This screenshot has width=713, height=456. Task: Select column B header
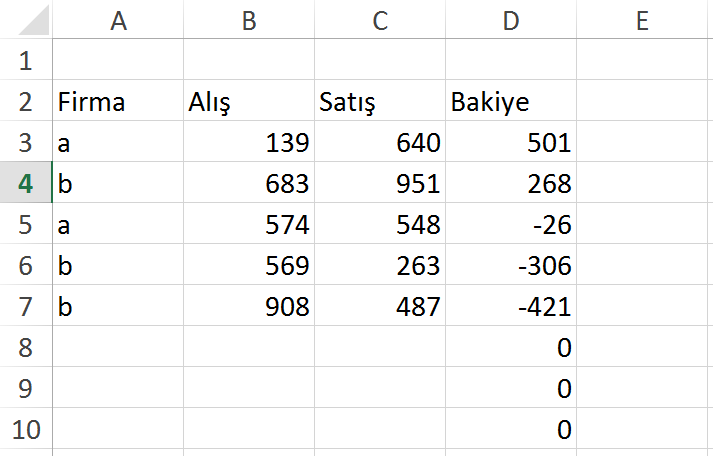pos(248,20)
